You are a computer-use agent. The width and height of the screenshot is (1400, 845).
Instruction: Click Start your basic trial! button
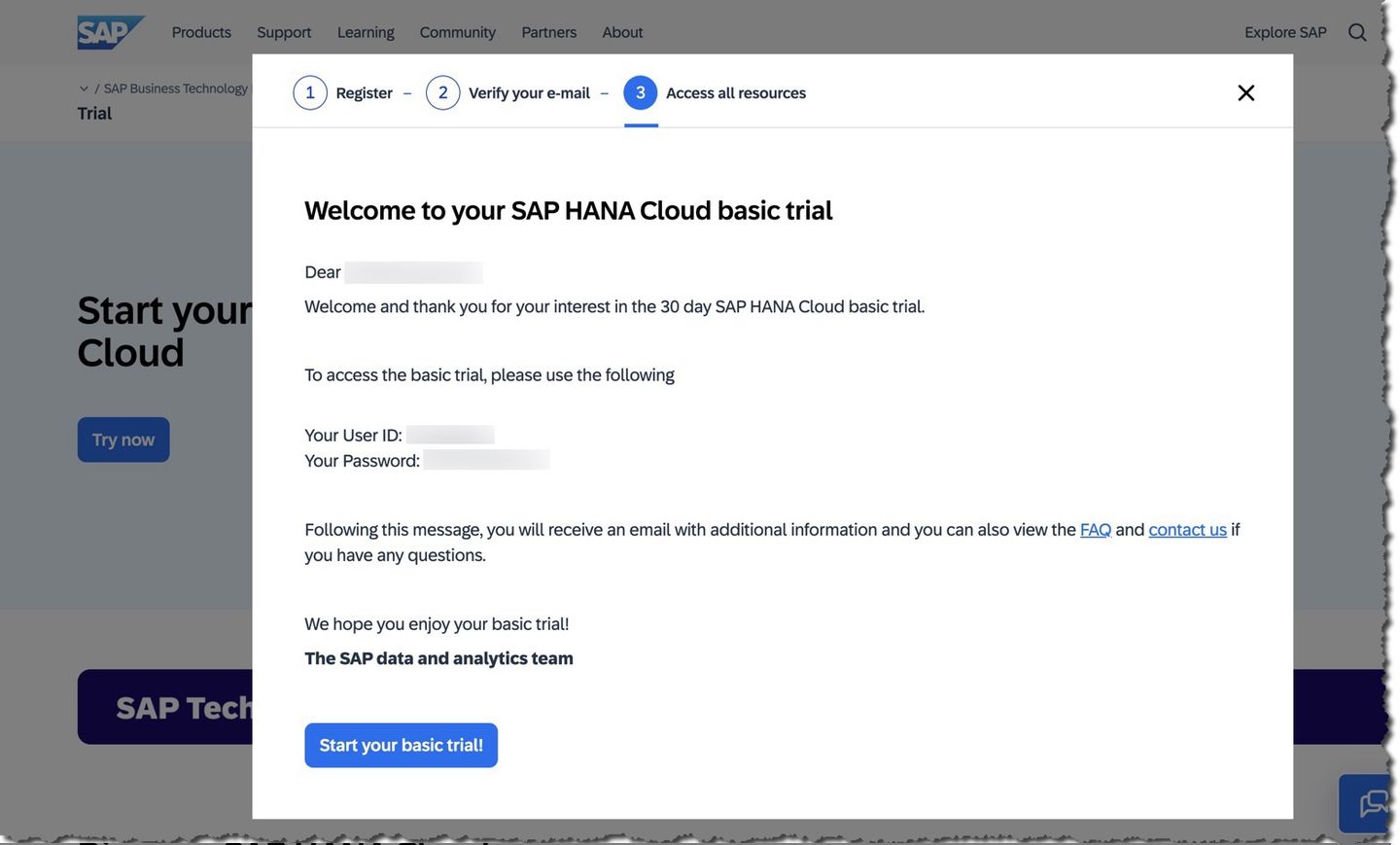click(401, 745)
